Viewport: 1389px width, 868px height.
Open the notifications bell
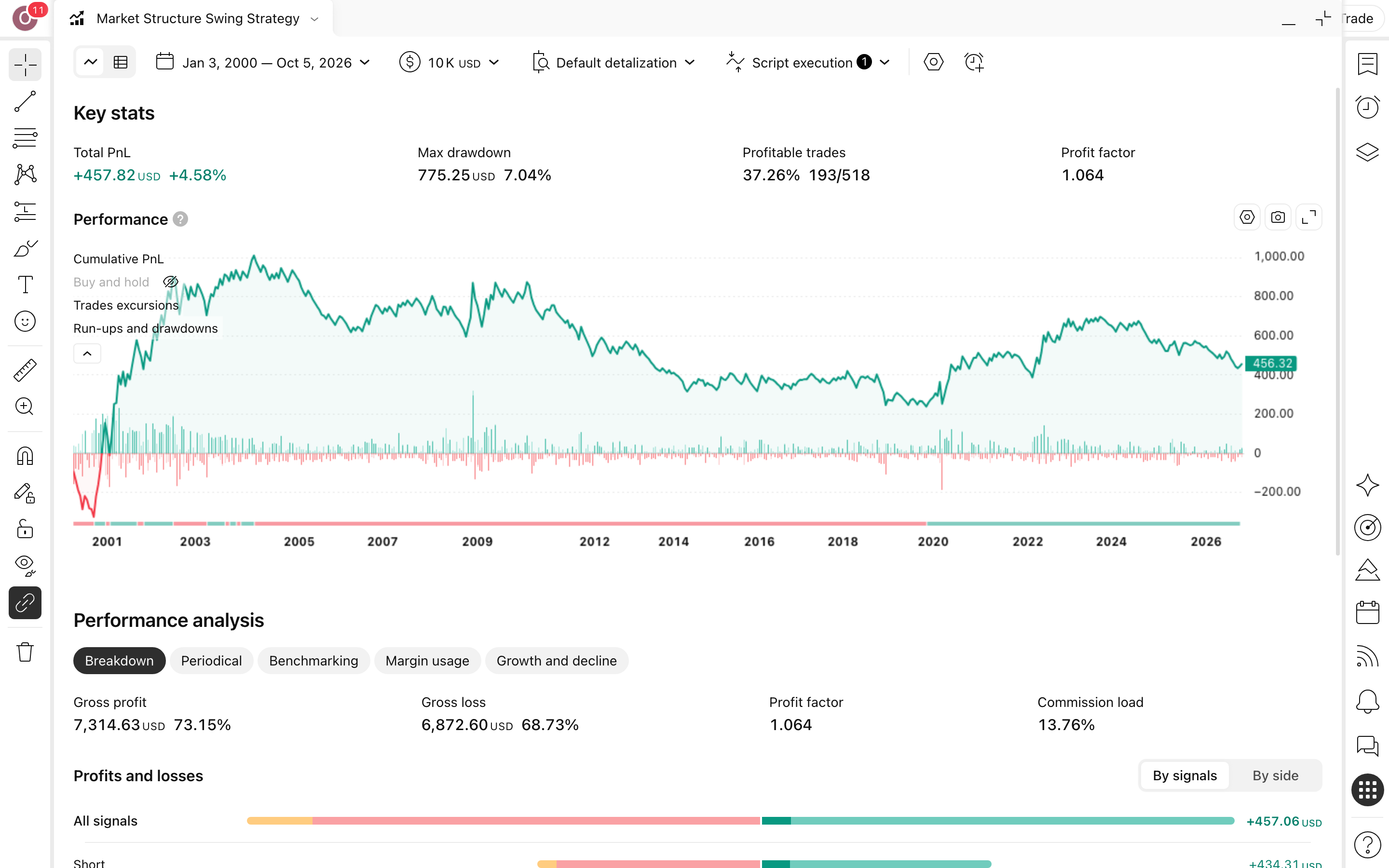click(x=1367, y=701)
